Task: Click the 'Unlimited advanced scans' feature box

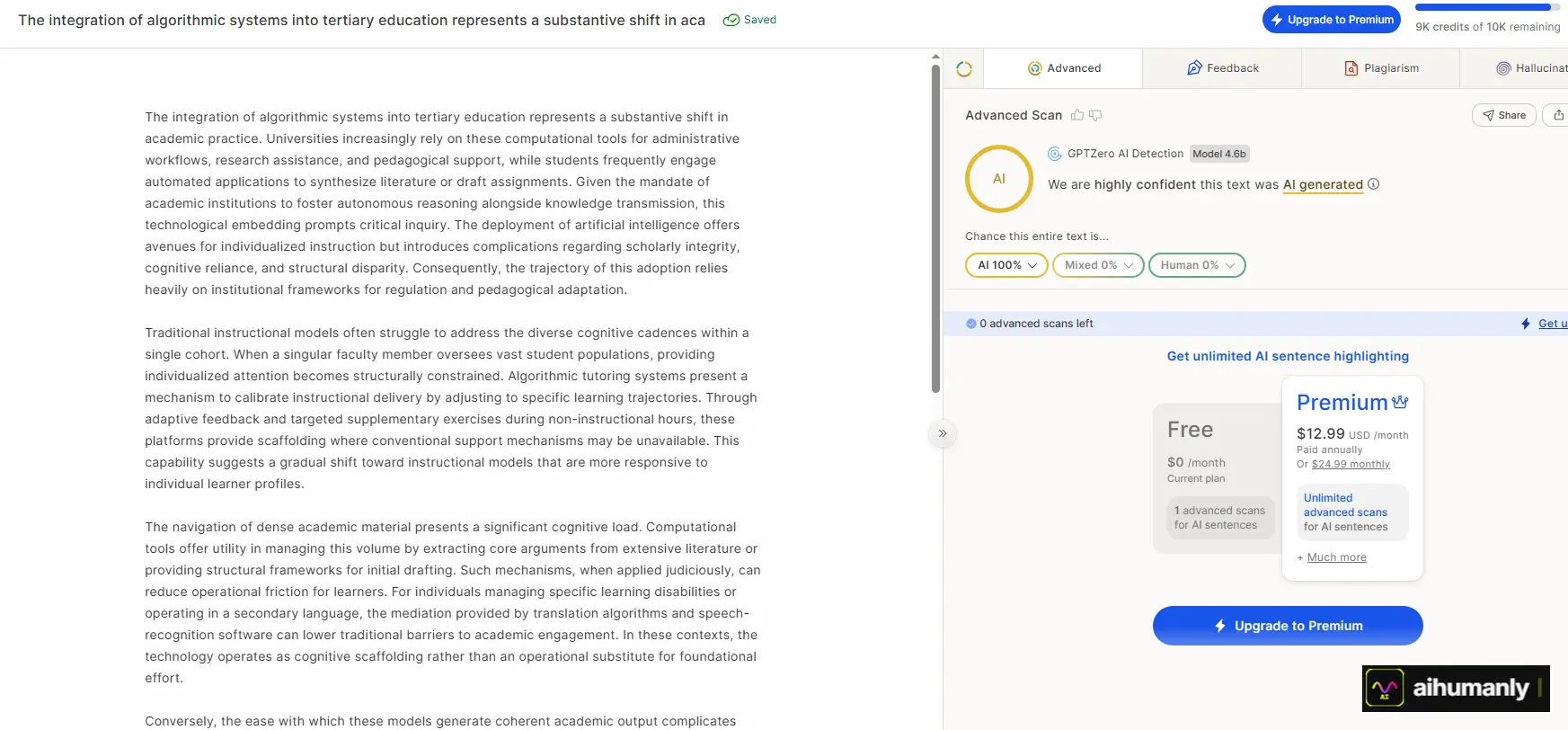Action: pos(1352,512)
